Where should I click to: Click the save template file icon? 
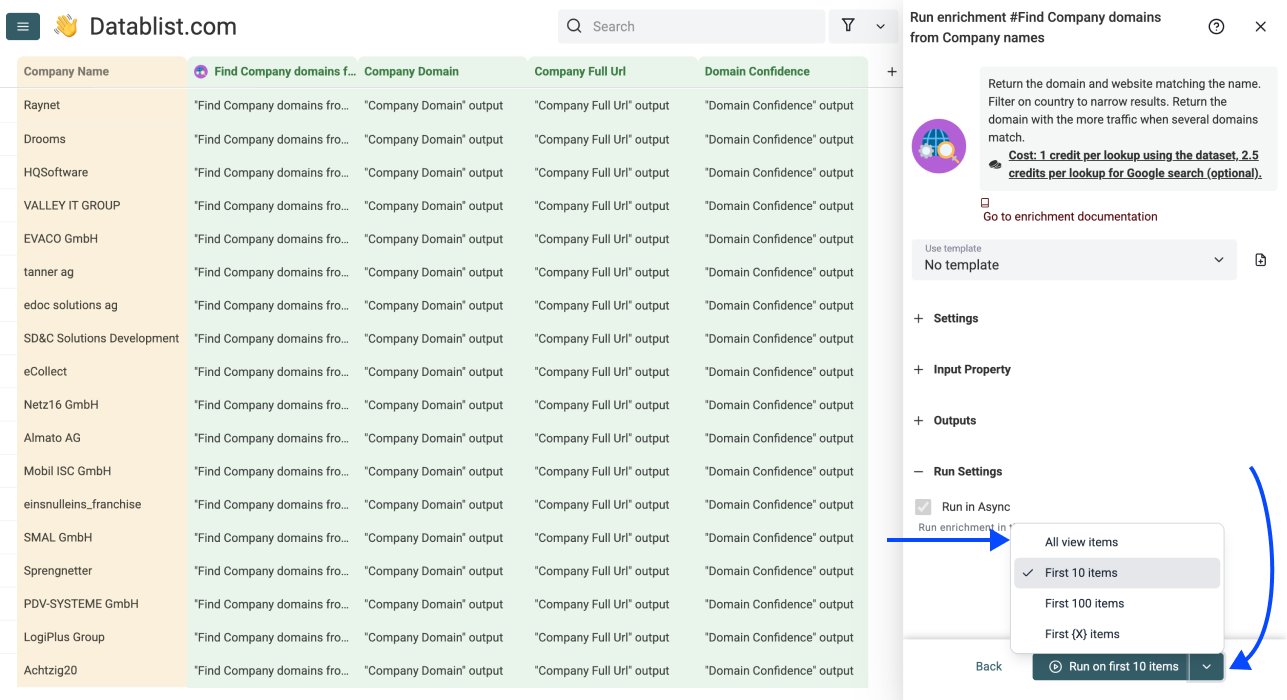pos(1260,260)
